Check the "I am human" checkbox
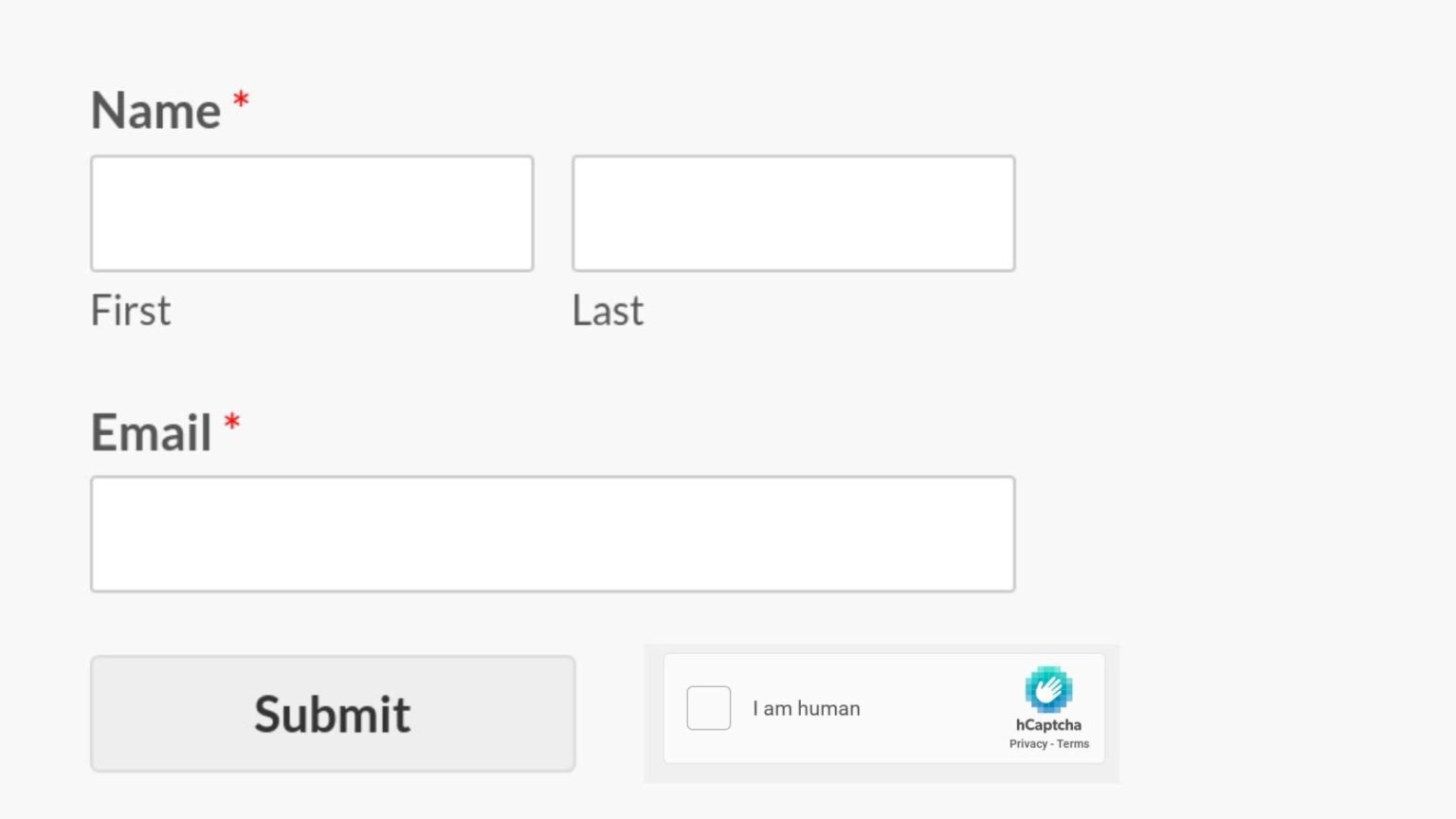 coord(708,708)
